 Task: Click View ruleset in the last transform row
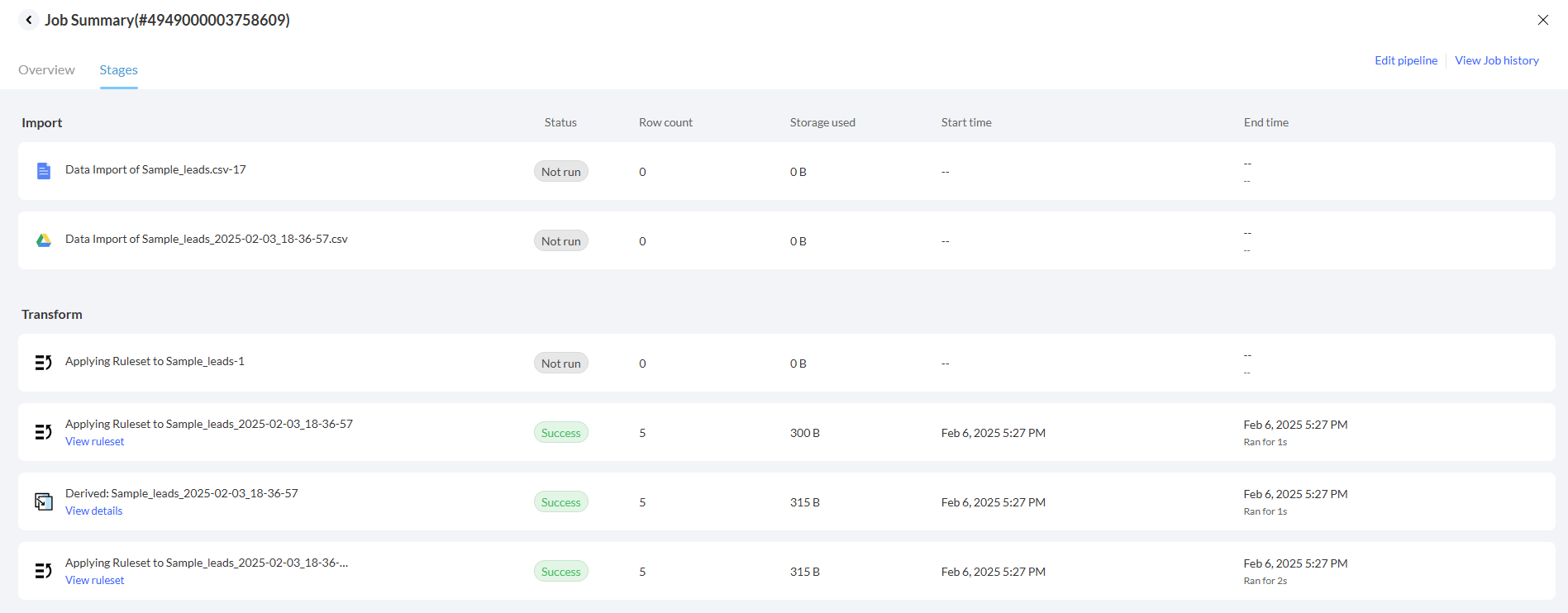click(x=95, y=581)
